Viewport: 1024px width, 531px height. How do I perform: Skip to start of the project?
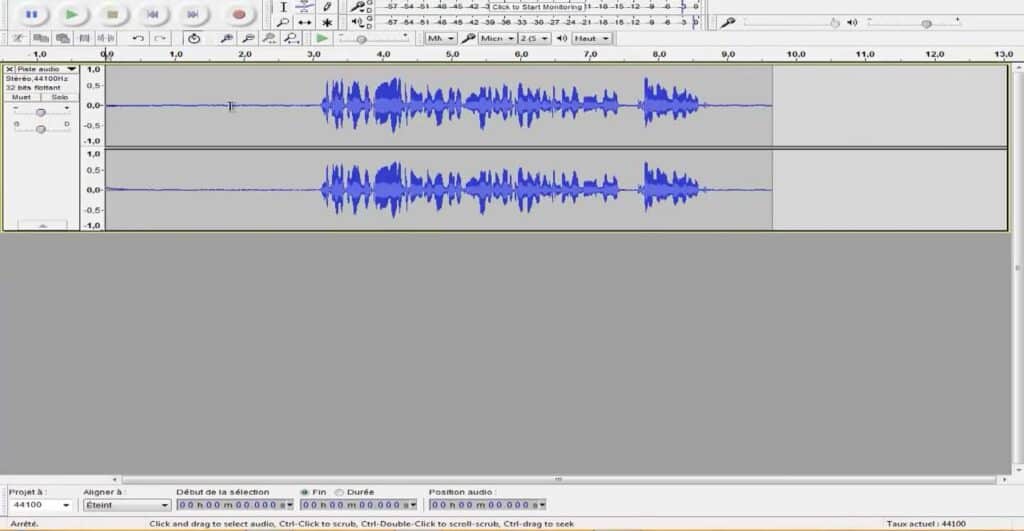point(153,13)
